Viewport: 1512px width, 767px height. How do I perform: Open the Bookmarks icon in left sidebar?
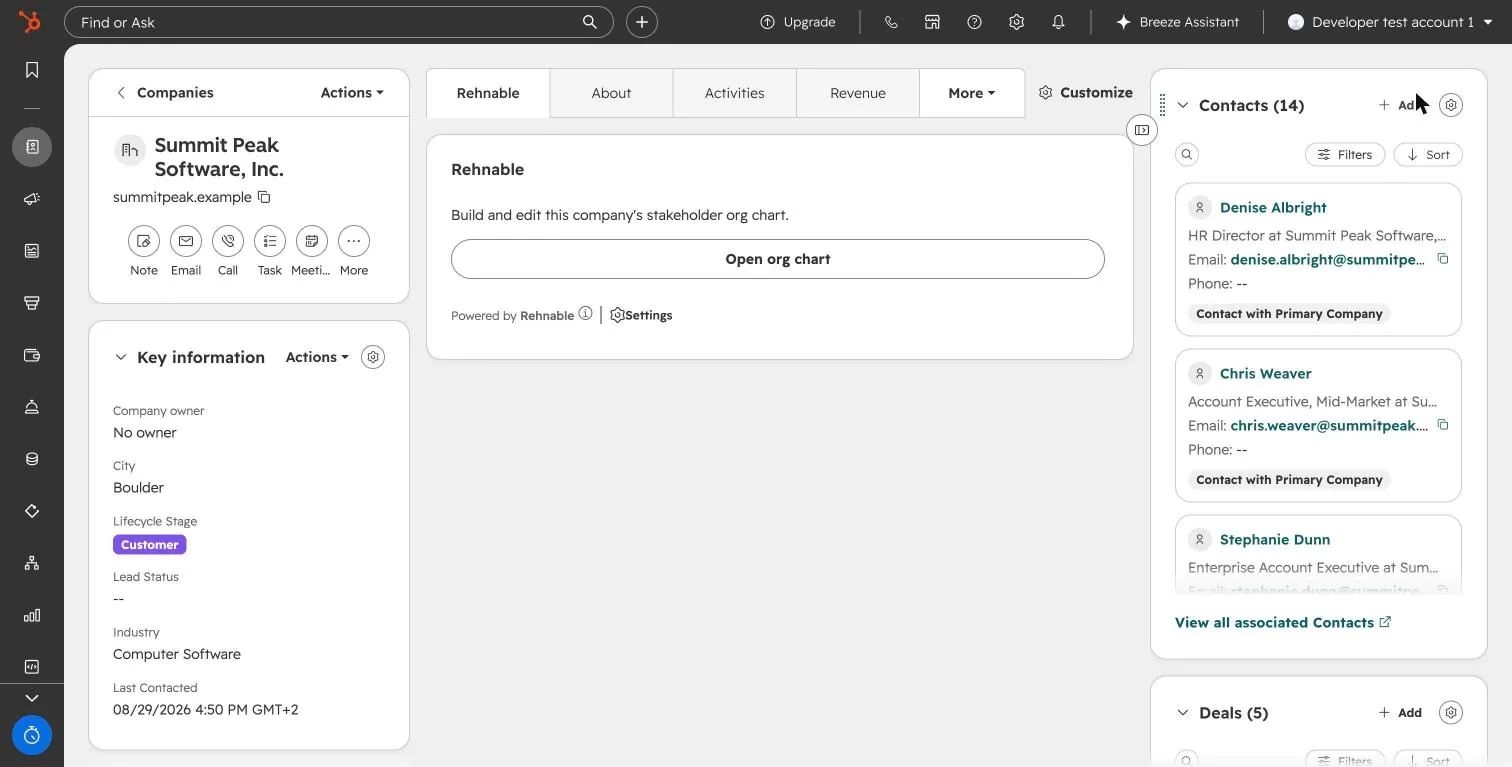click(32, 70)
